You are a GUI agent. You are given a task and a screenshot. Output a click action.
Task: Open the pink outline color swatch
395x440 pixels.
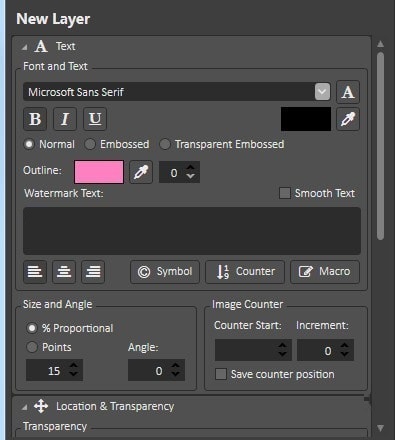click(x=99, y=172)
